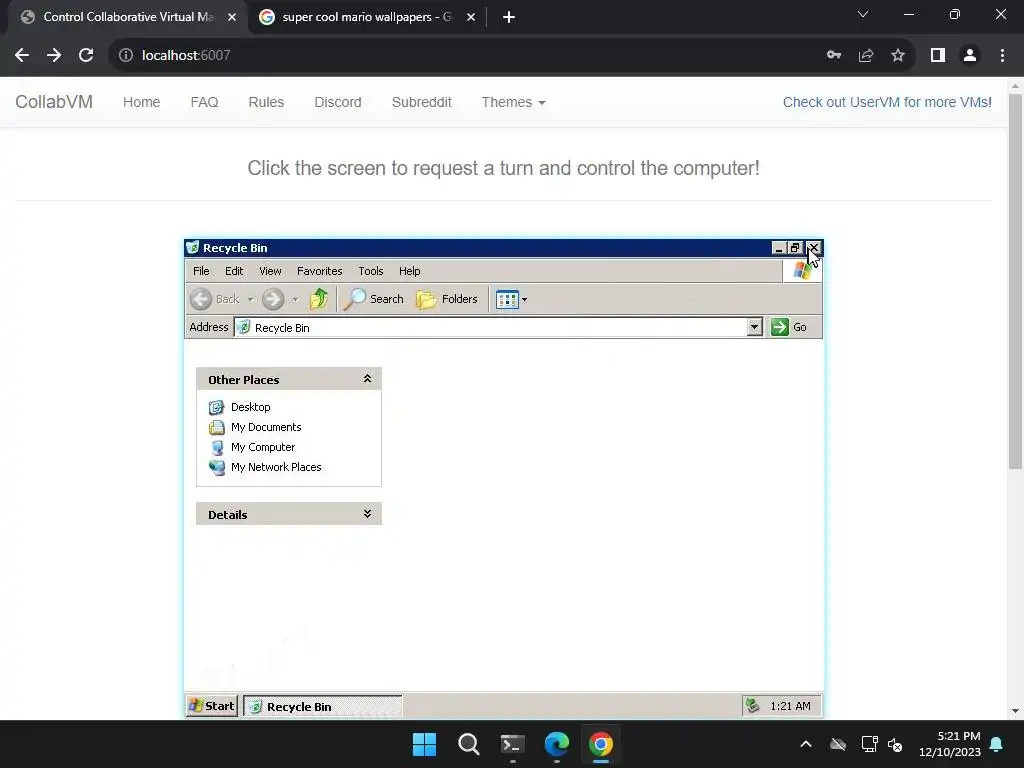This screenshot has width=1024, height=768.
Task: Open the Help menu
Action: (409, 271)
